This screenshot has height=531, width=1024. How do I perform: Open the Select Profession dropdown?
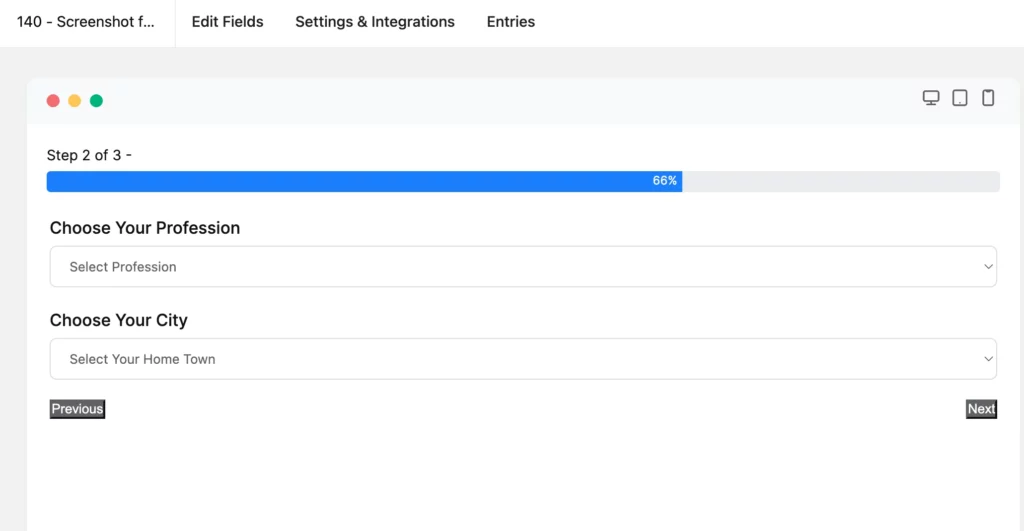point(523,266)
